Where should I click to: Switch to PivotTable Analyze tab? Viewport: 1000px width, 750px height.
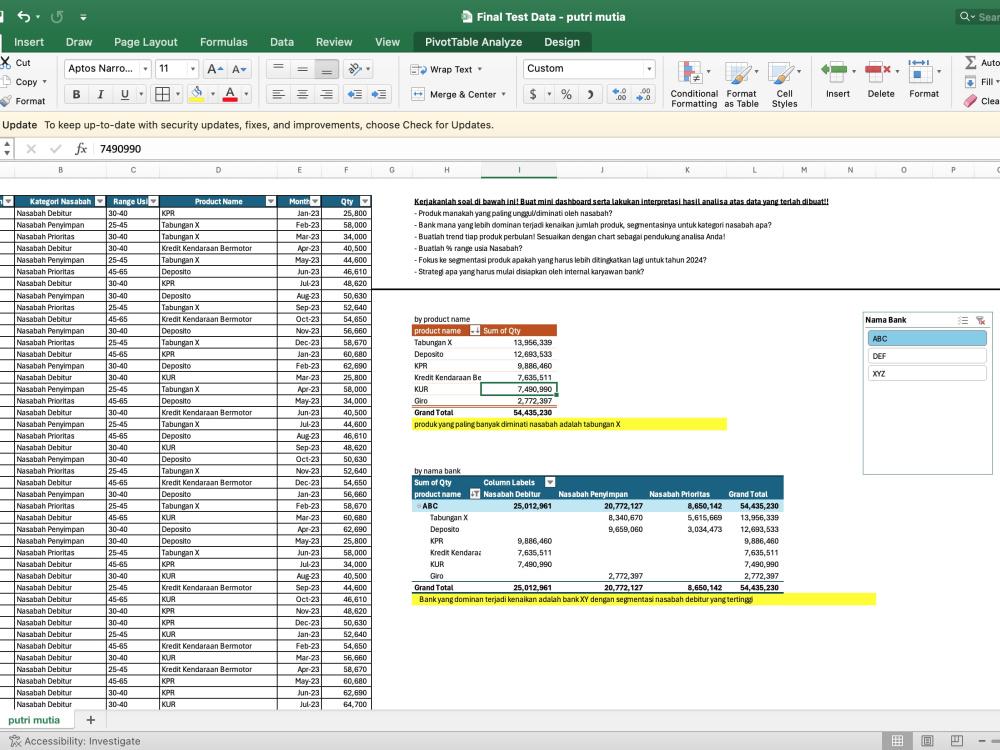point(473,42)
